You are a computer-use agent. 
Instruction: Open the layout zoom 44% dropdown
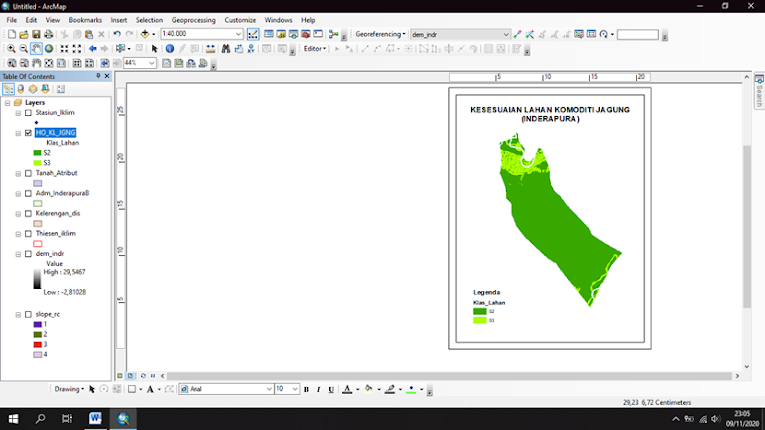click(151, 63)
